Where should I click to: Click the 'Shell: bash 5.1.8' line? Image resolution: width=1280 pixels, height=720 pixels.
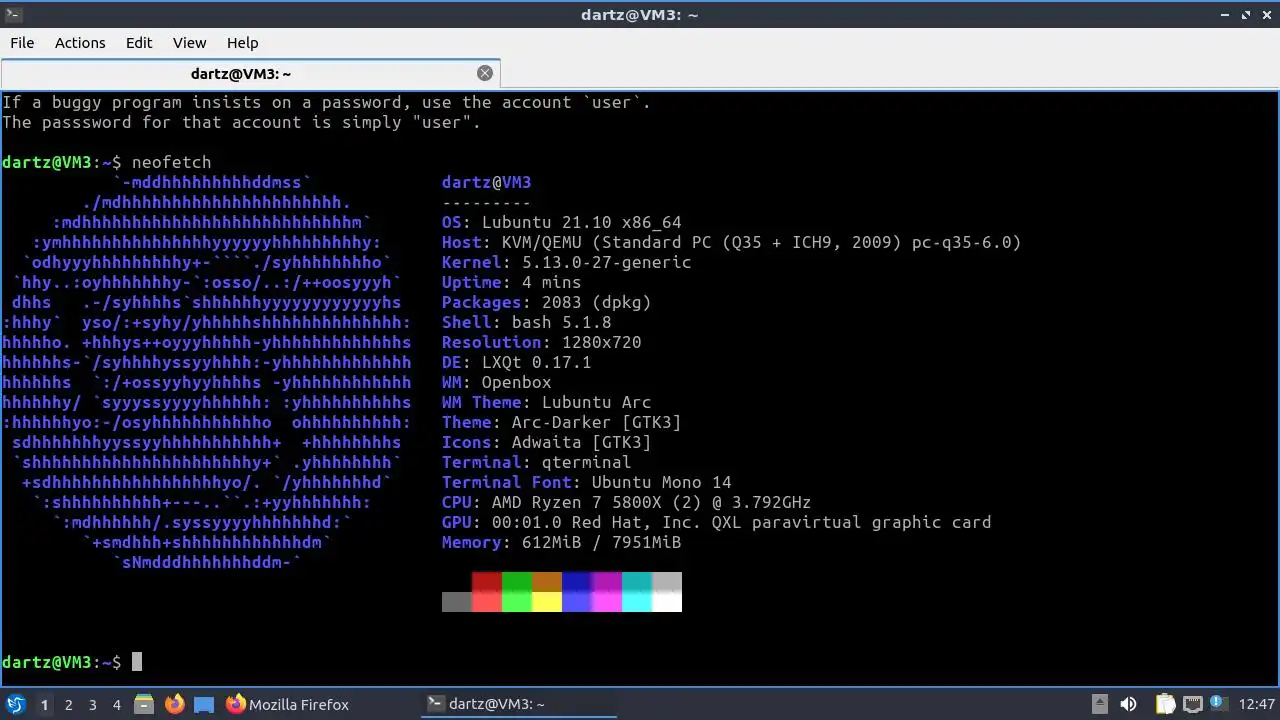(527, 322)
